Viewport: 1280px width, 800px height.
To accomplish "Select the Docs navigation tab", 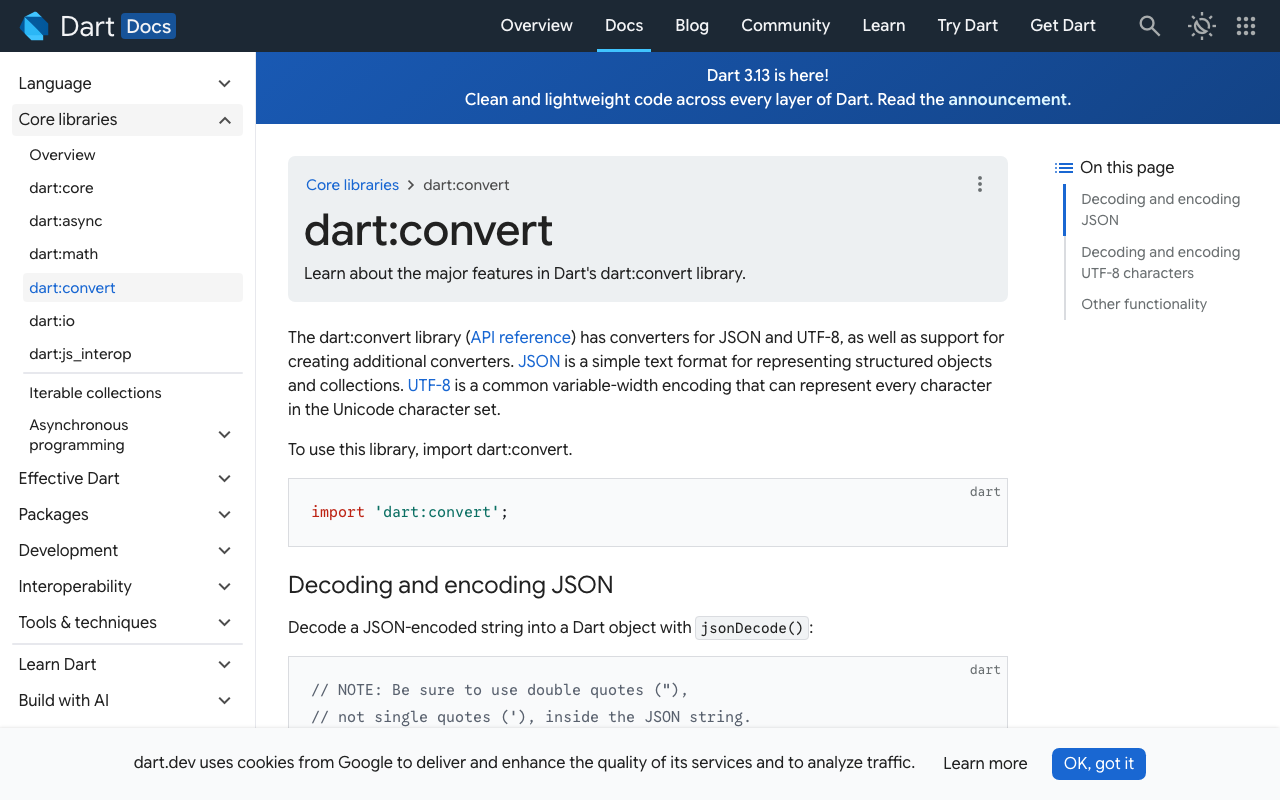I will click(624, 26).
